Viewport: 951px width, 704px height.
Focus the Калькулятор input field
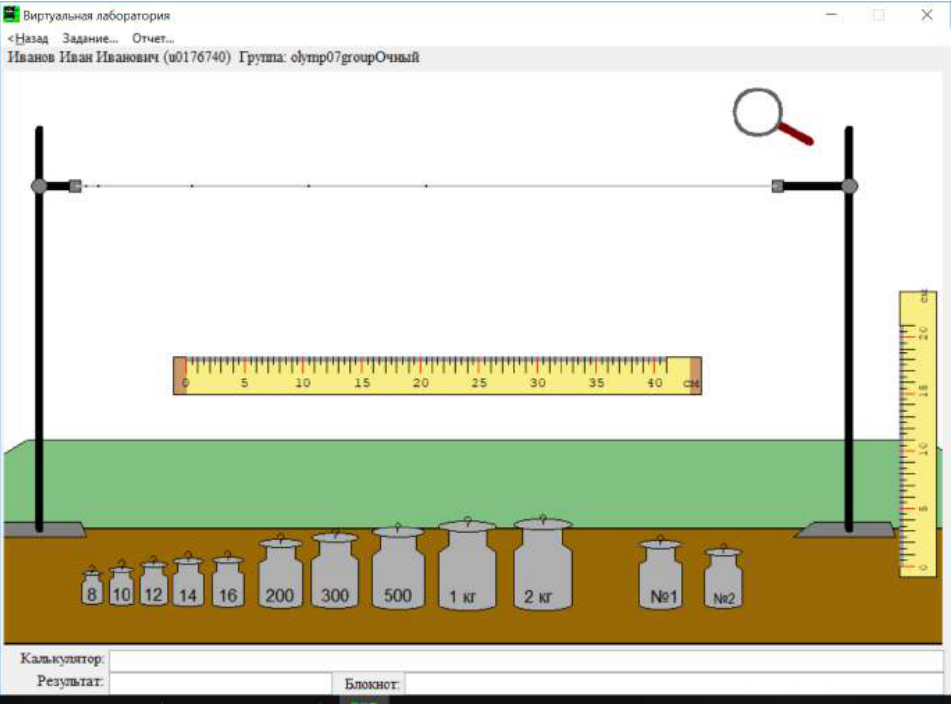[x=526, y=660]
